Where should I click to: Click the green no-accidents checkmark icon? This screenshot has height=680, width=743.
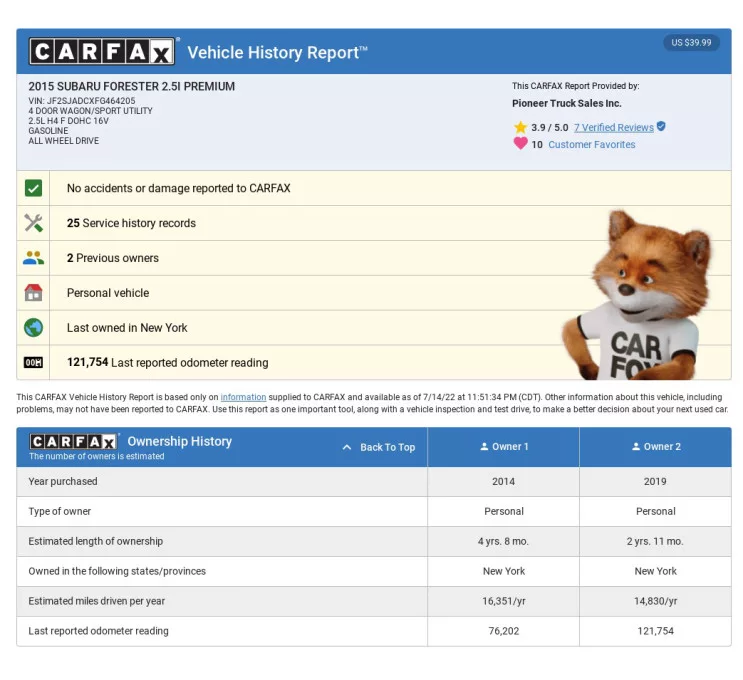pos(33,188)
